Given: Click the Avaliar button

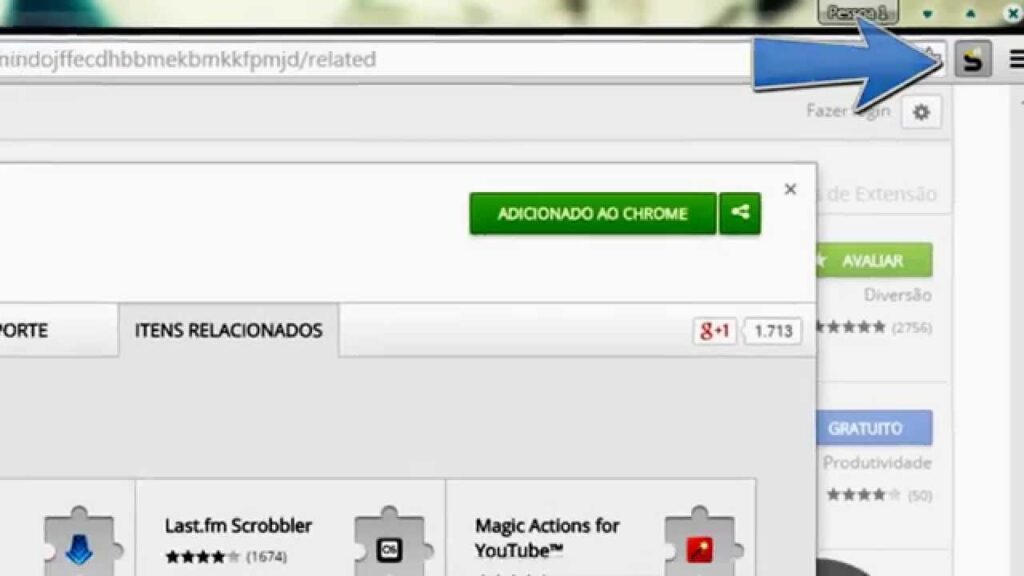Looking at the screenshot, I should tap(874, 261).
